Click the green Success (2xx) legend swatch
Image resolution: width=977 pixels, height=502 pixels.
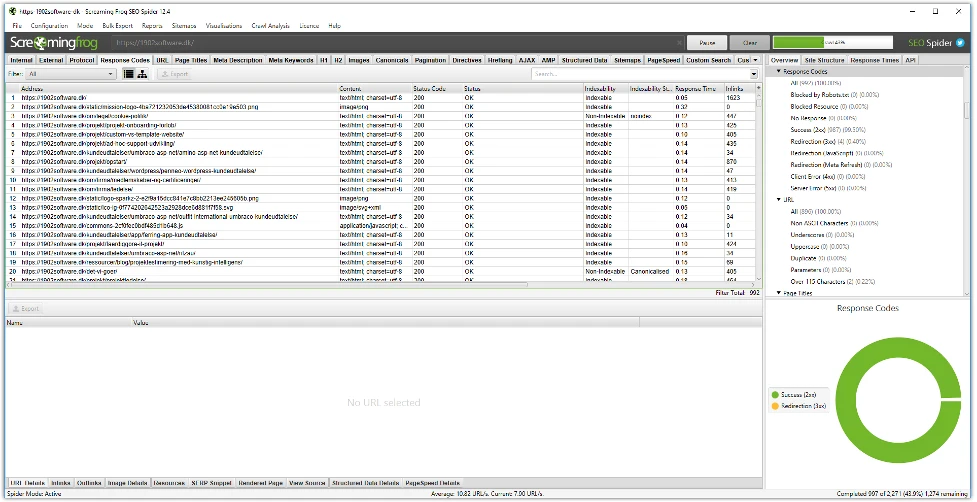[775, 395]
